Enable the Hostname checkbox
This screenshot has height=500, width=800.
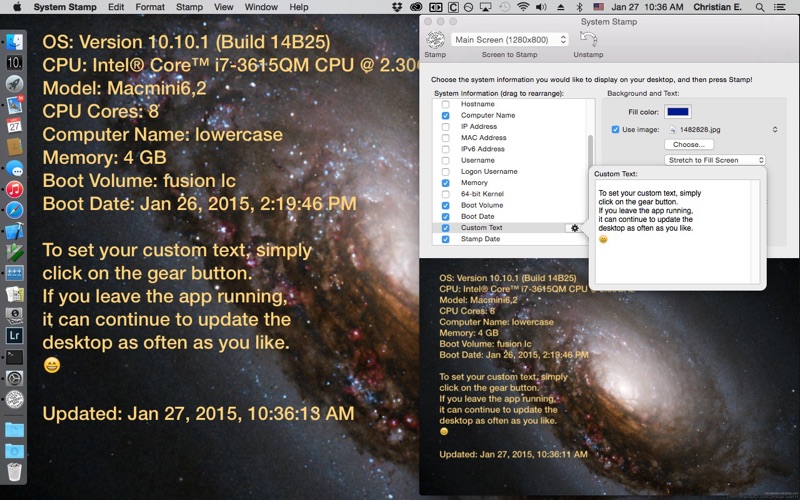tap(445, 104)
